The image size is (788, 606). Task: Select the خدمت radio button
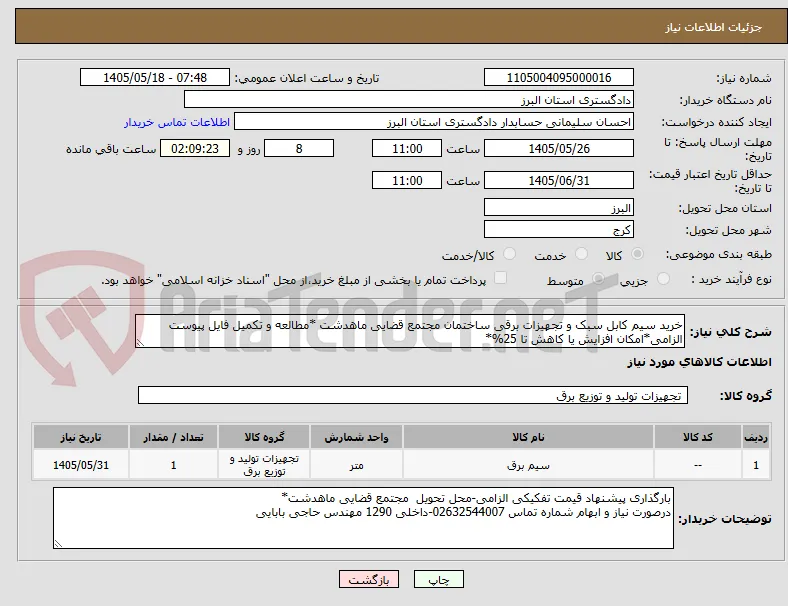click(x=581, y=254)
